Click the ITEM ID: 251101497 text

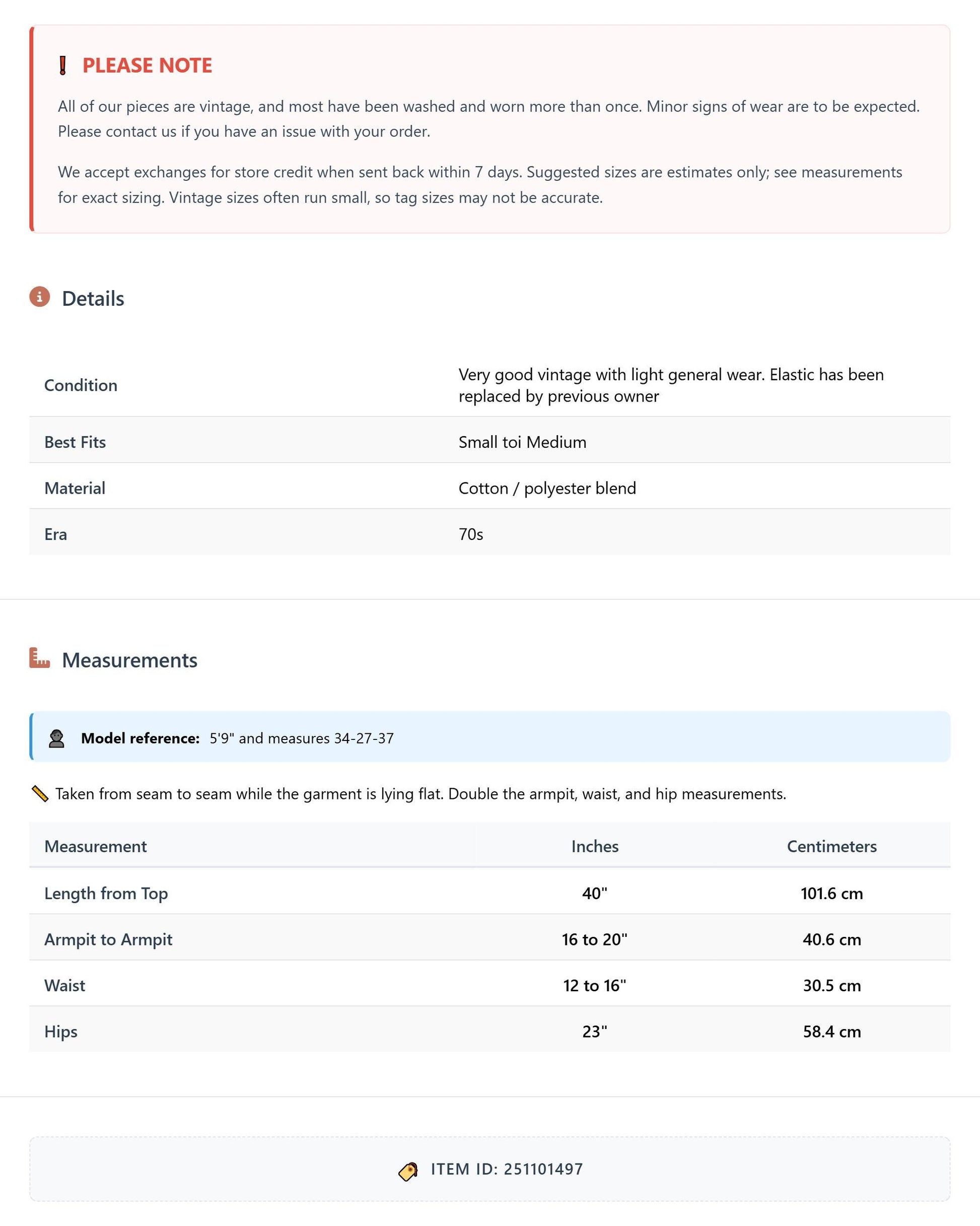pyautogui.click(x=507, y=1169)
